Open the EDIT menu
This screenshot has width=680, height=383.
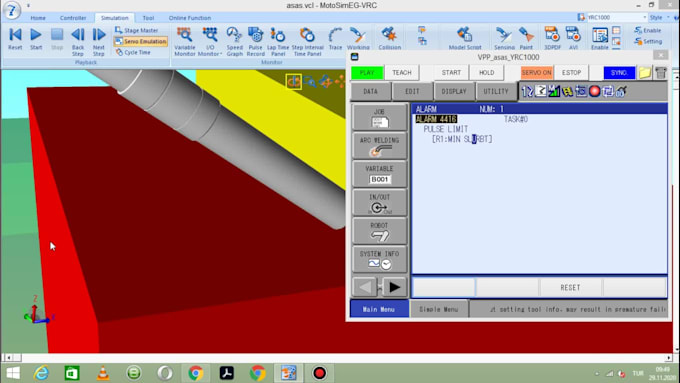tap(412, 92)
